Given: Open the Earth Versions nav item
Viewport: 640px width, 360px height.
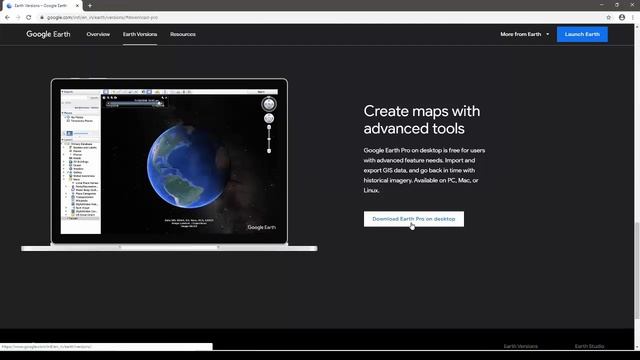Looking at the screenshot, I should click(x=140, y=34).
